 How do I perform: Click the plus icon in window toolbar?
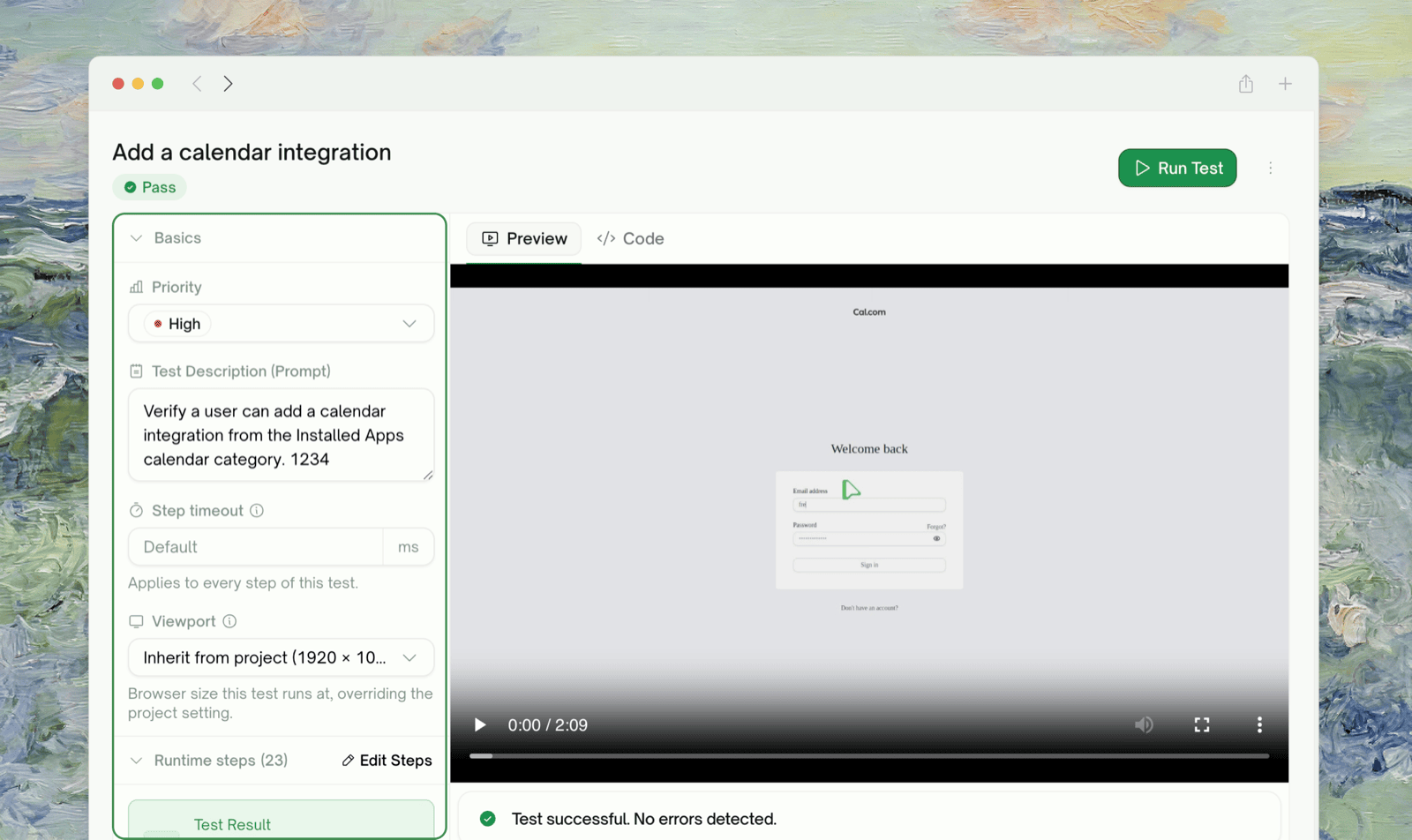1285,84
